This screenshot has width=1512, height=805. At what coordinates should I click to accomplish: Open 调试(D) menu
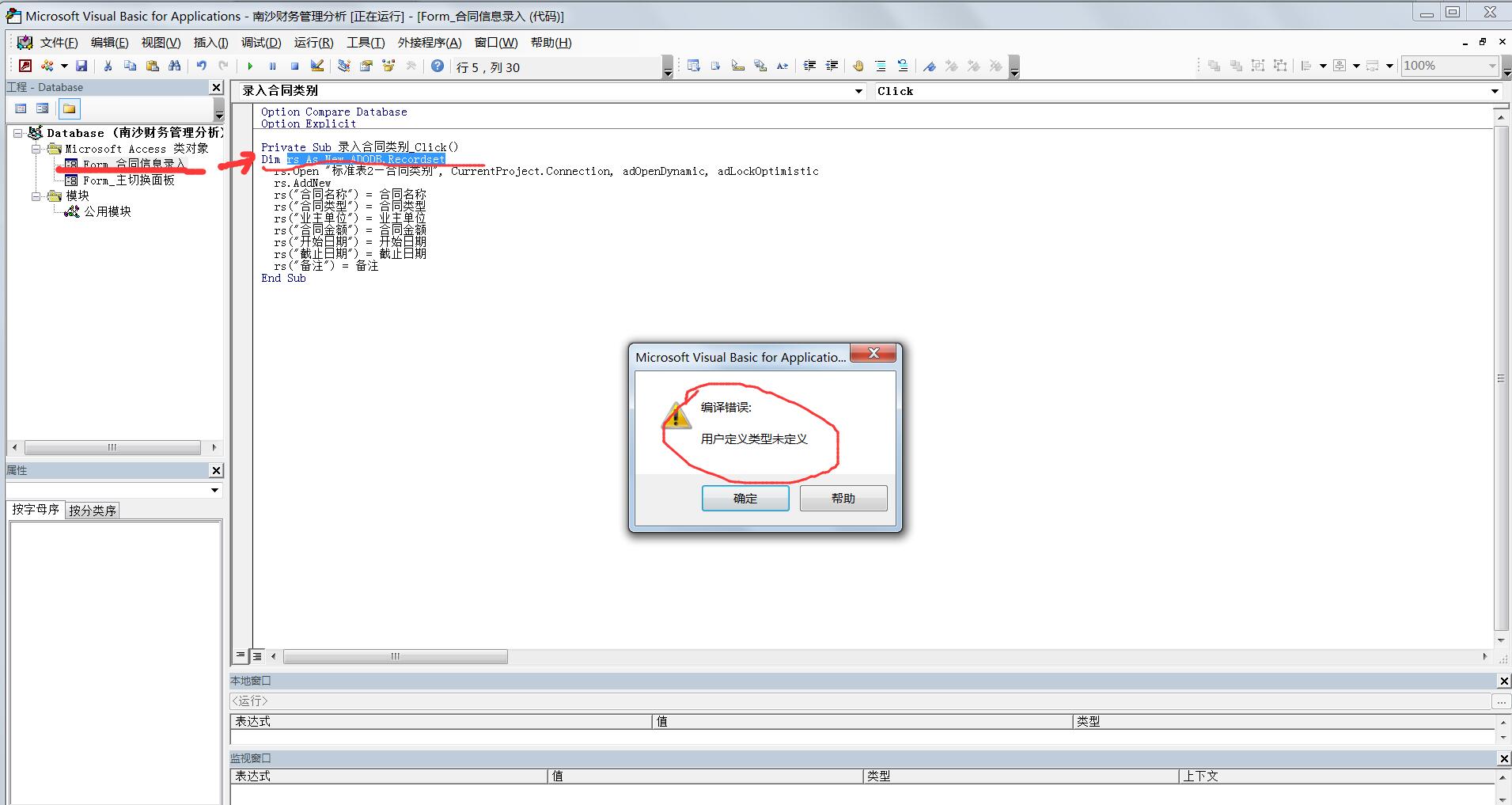[261, 43]
